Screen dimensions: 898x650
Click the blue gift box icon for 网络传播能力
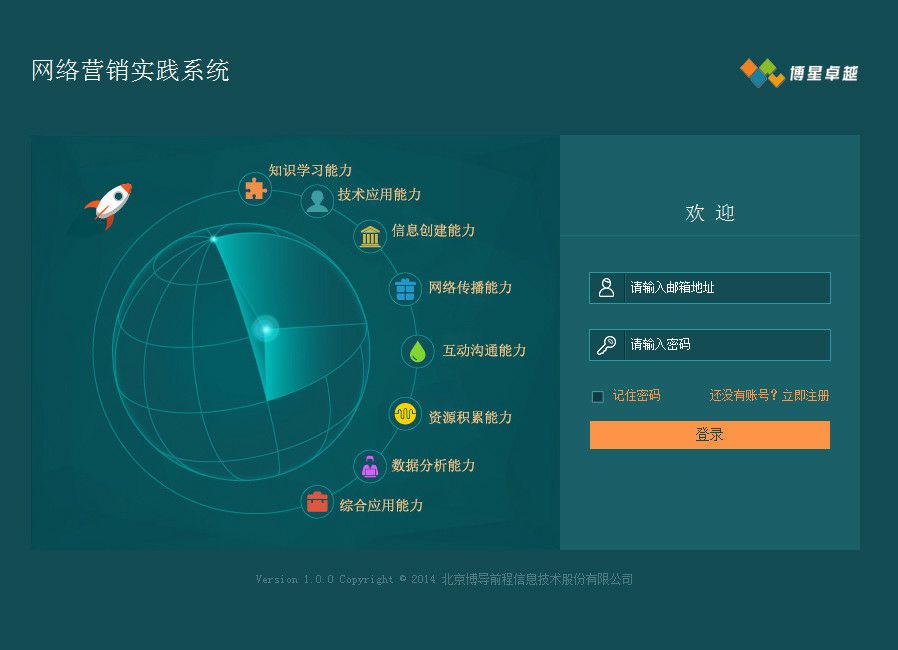(x=405, y=289)
